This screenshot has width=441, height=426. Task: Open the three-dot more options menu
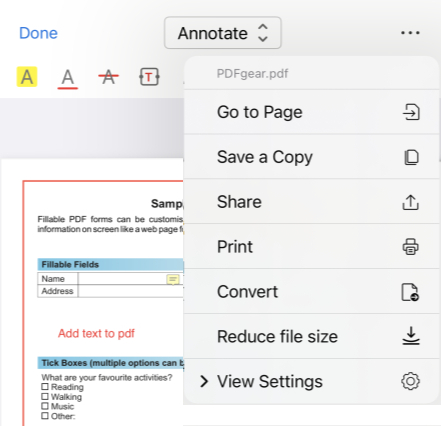(x=410, y=33)
